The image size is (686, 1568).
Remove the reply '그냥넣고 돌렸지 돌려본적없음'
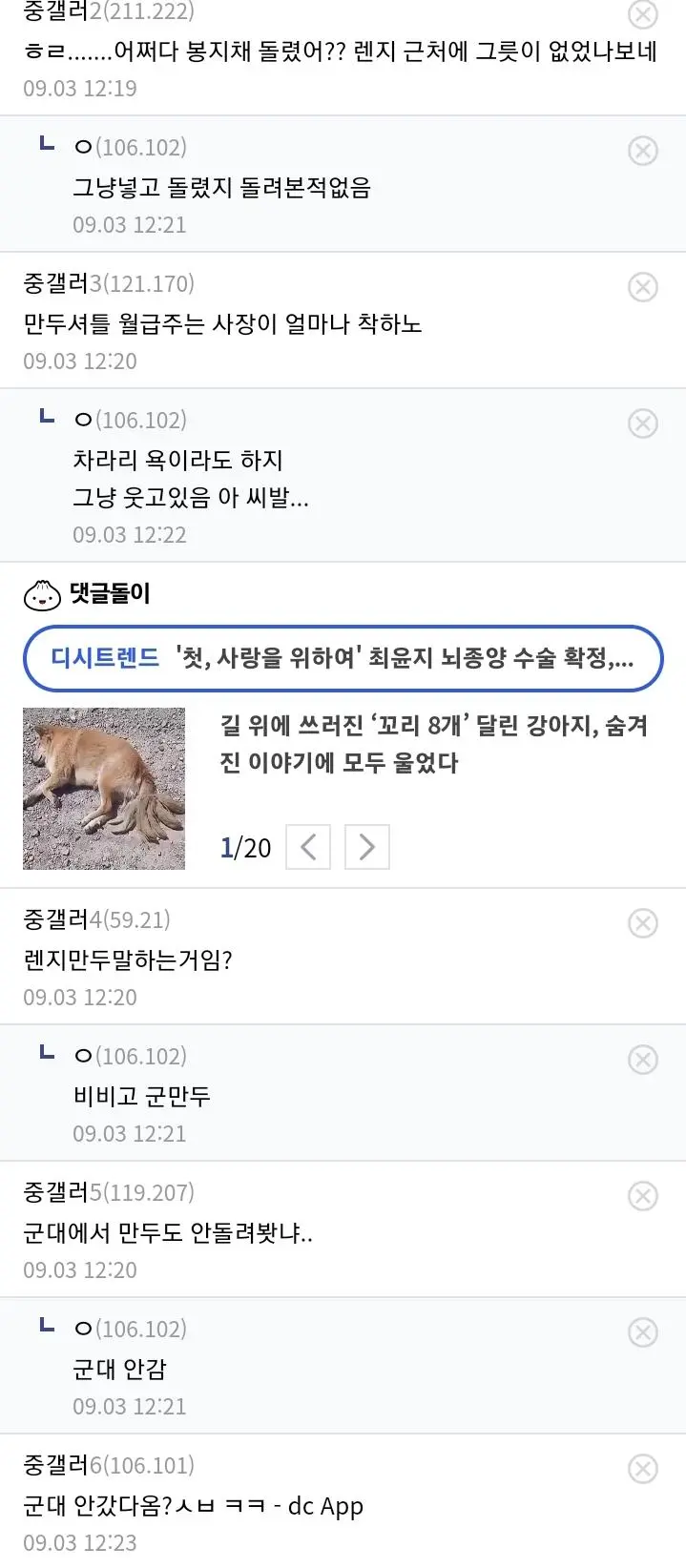tap(643, 151)
